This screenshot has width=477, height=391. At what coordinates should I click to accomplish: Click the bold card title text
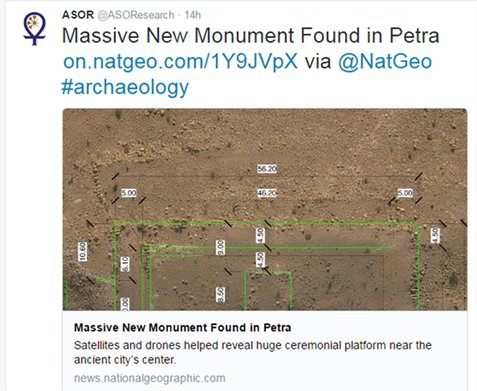point(182,328)
